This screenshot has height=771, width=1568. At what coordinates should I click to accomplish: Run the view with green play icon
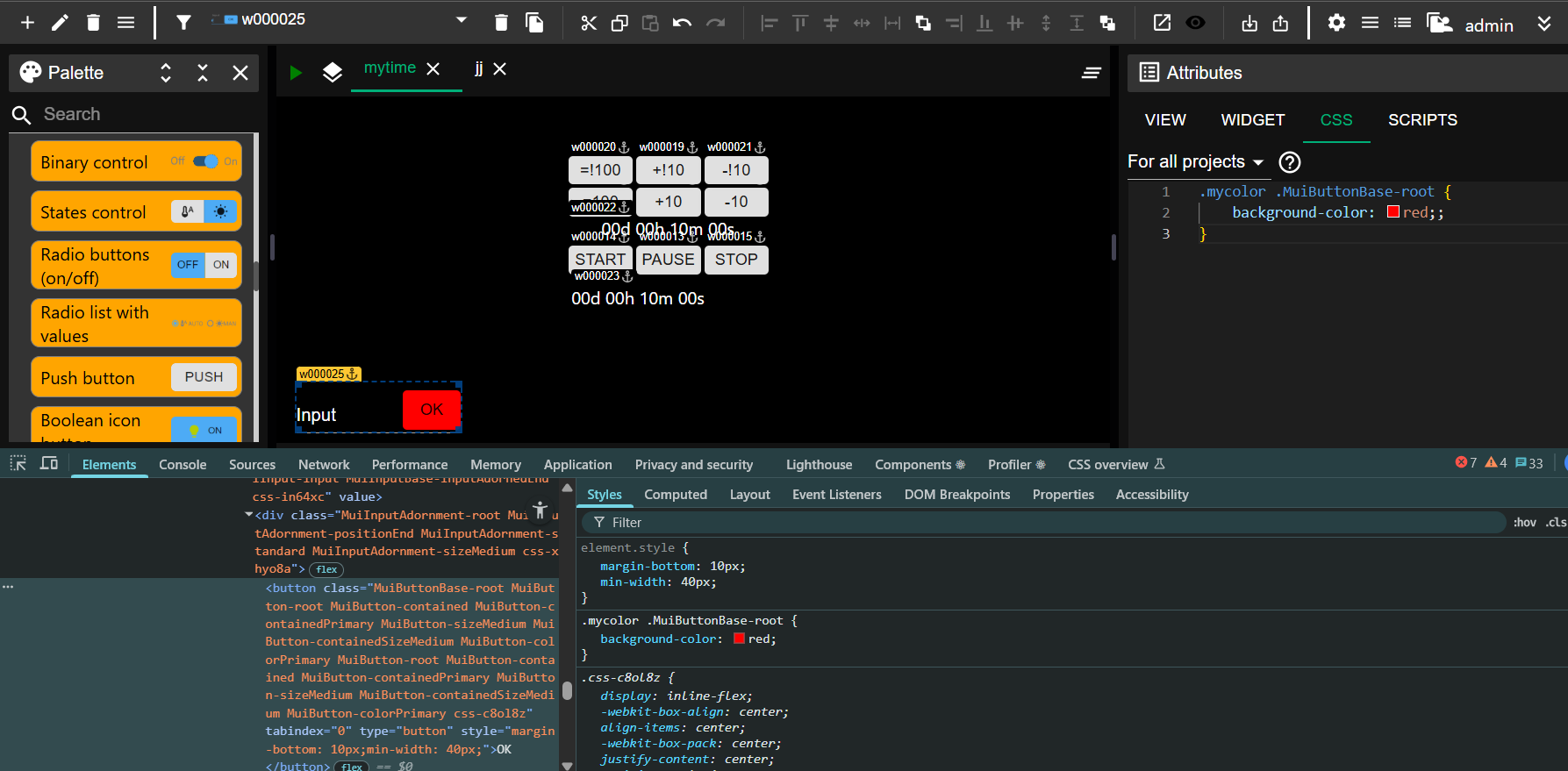pos(296,73)
